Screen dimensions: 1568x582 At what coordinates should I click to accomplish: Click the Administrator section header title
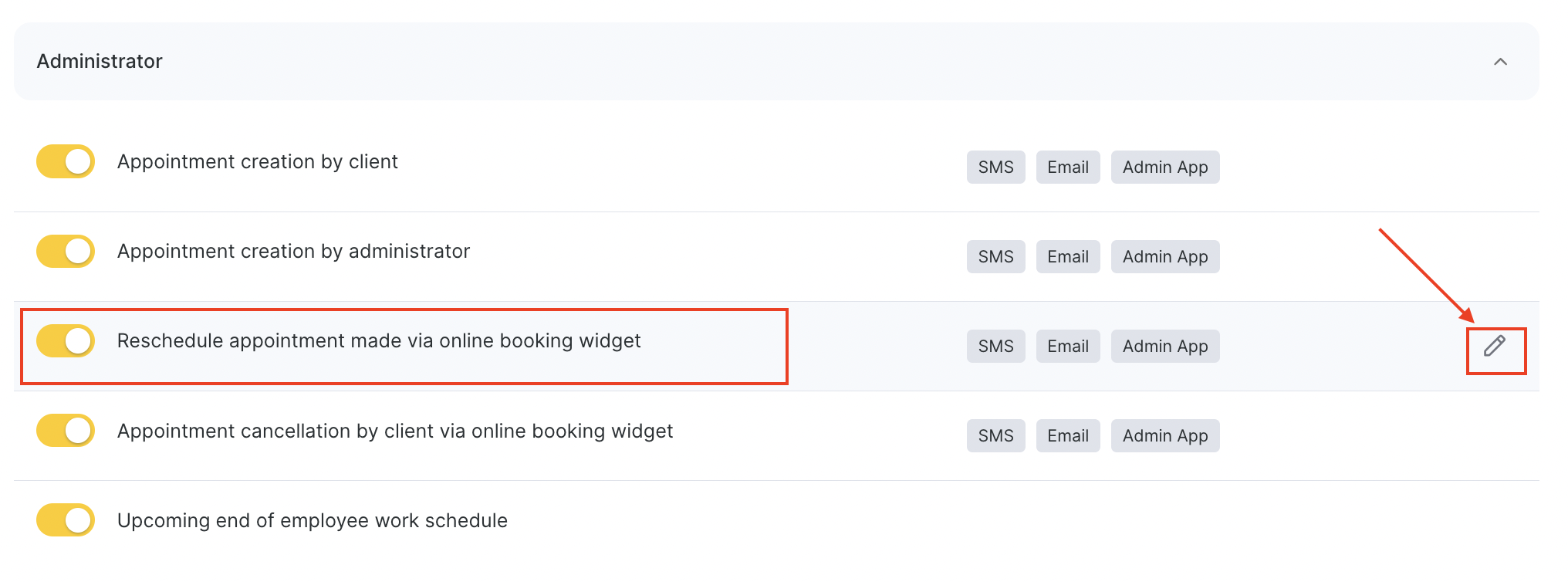click(100, 61)
